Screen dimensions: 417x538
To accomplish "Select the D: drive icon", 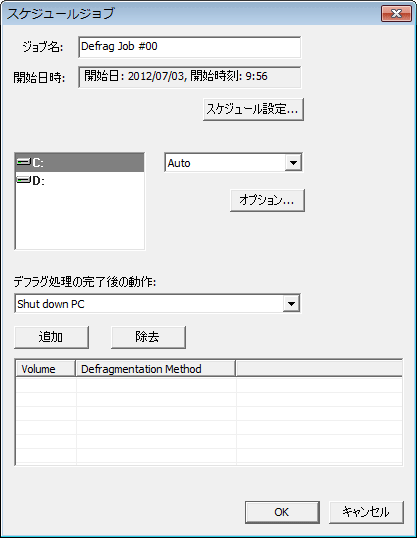I will [x=24, y=180].
